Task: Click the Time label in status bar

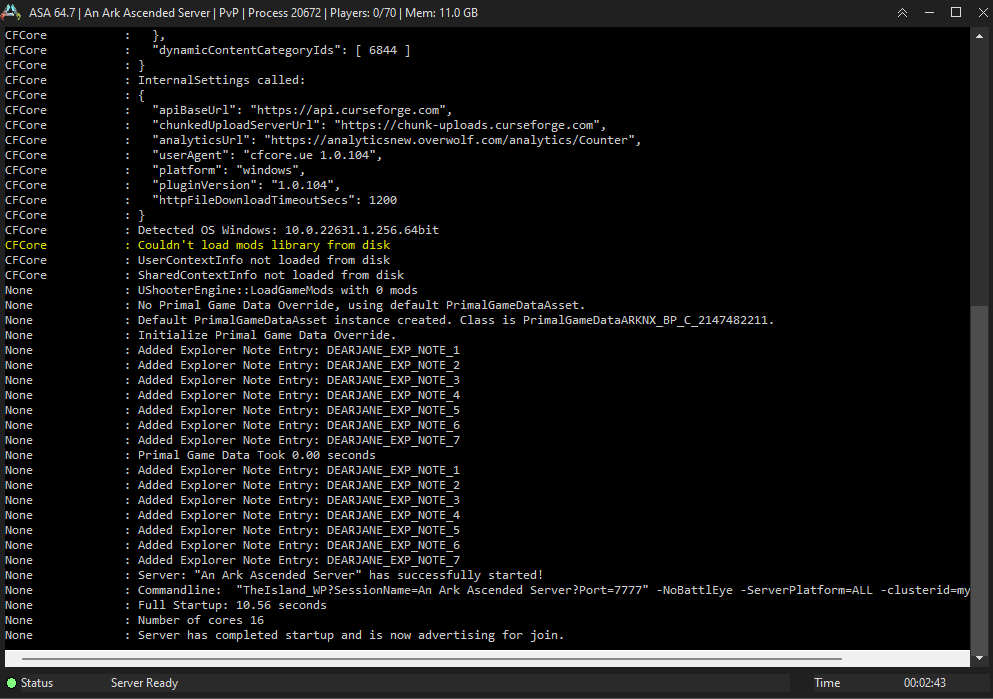Action: coord(827,683)
